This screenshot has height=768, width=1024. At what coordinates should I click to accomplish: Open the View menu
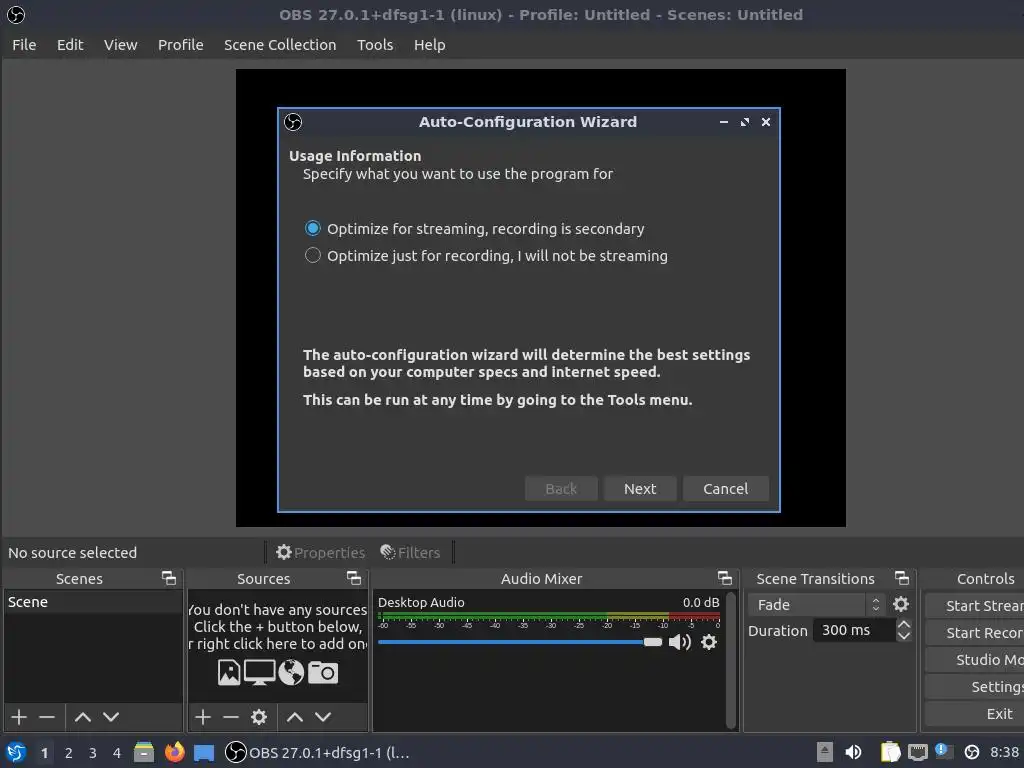(121, 45)
